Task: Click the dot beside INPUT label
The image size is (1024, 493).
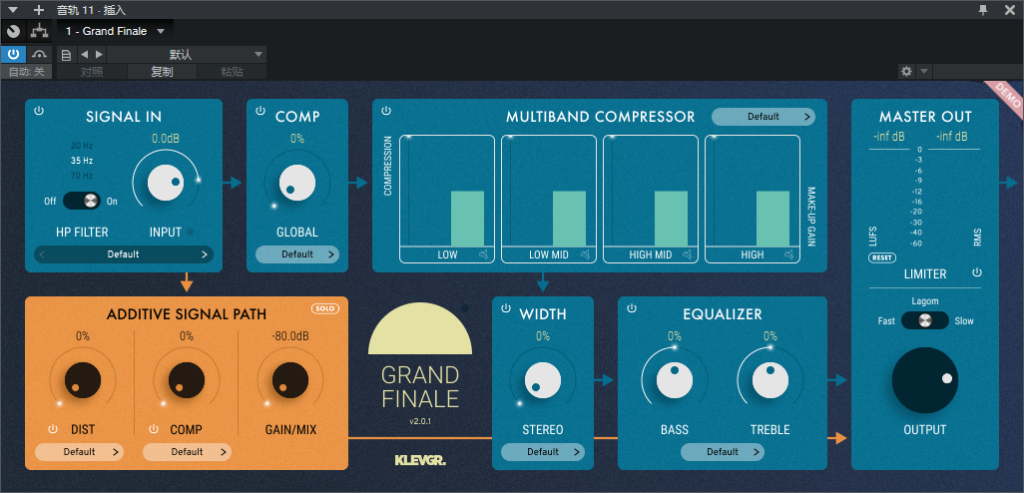Action: [x=190, y=232]
